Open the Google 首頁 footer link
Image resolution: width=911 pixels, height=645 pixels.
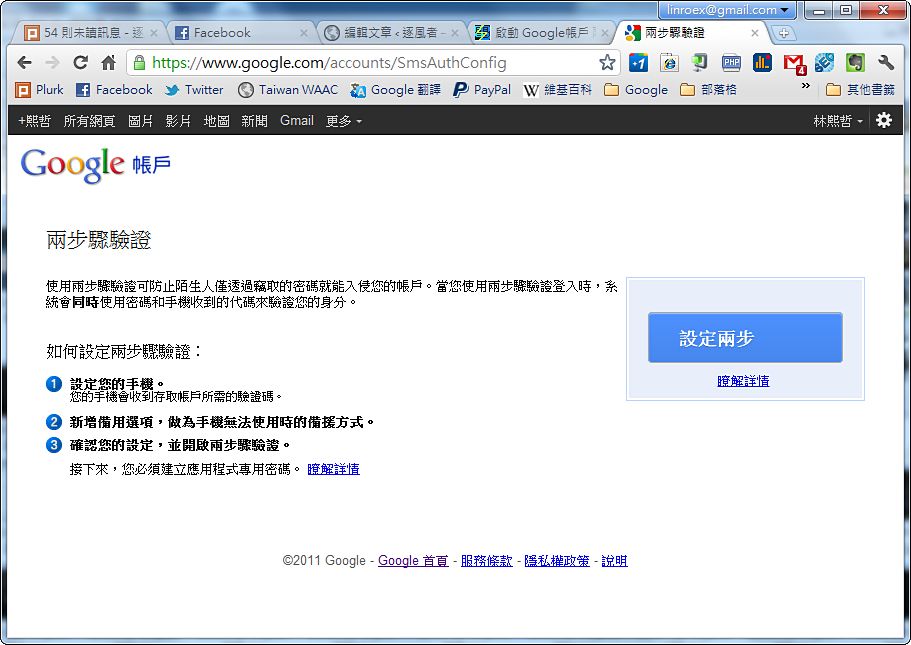pos(413,561)
